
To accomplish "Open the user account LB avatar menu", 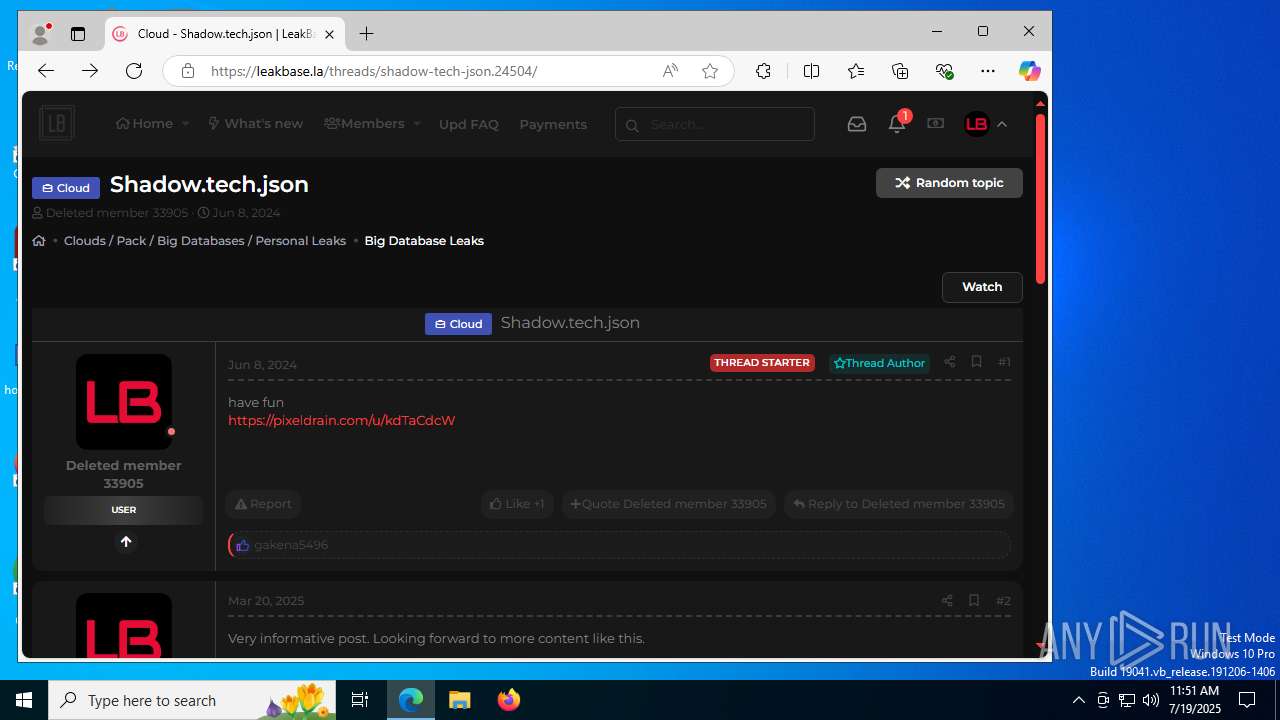I will click(985, 124).
